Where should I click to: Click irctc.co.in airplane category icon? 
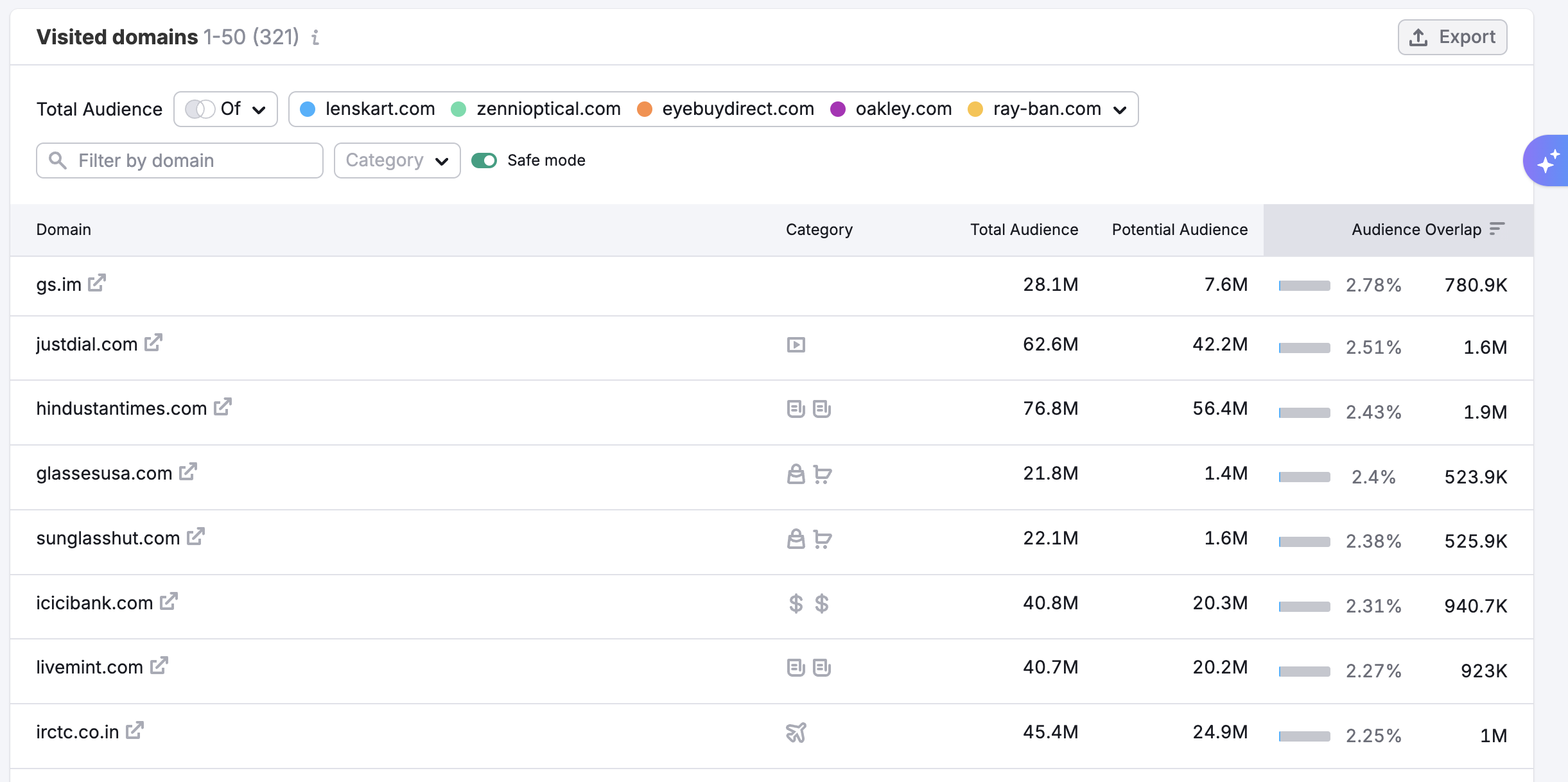(x=796, y=732)
